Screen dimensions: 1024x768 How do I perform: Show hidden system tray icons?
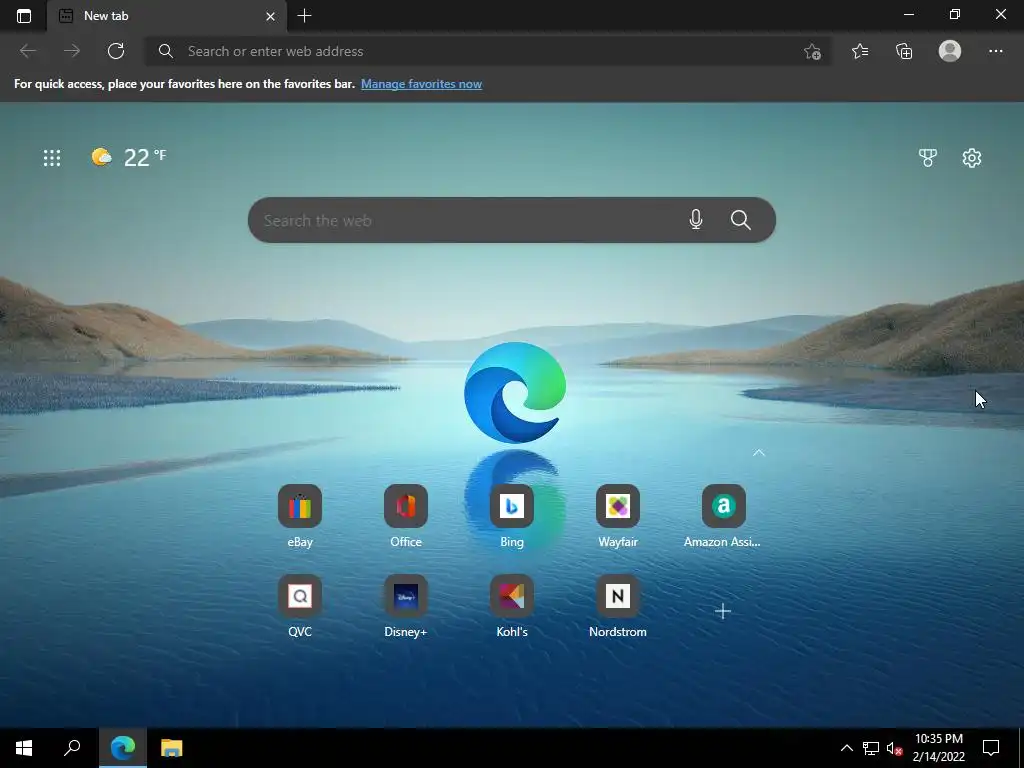click(x=846, y=748)
